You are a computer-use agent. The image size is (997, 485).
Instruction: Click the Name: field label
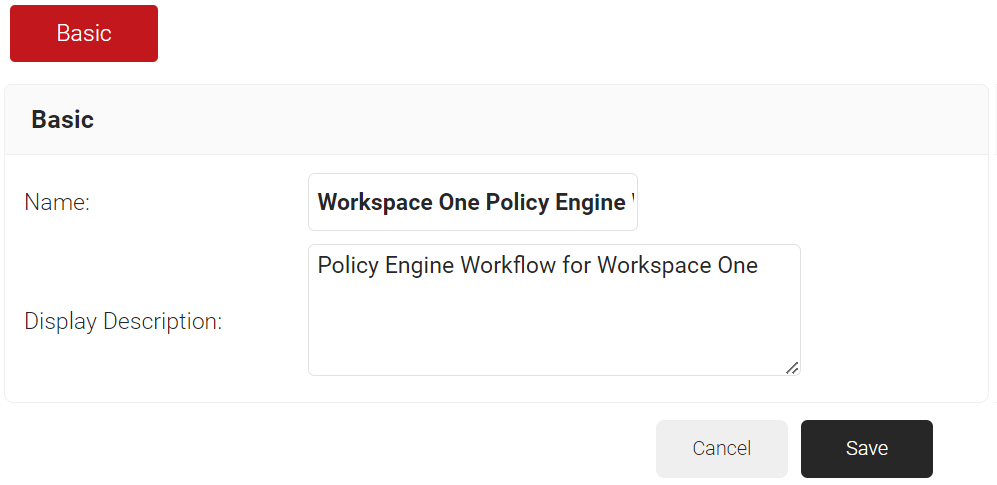coord(57,203)
